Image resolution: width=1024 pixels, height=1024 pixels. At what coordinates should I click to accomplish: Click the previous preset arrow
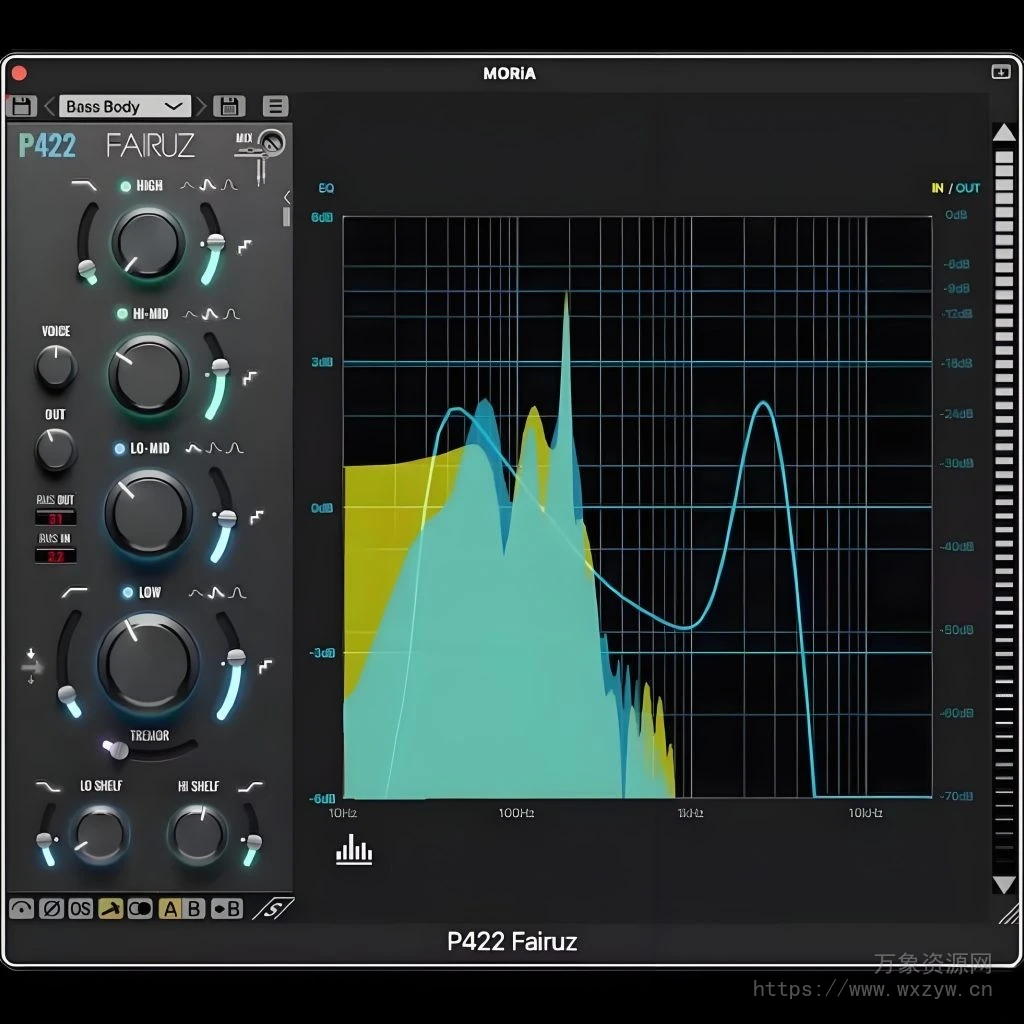(x=48, y=106)
